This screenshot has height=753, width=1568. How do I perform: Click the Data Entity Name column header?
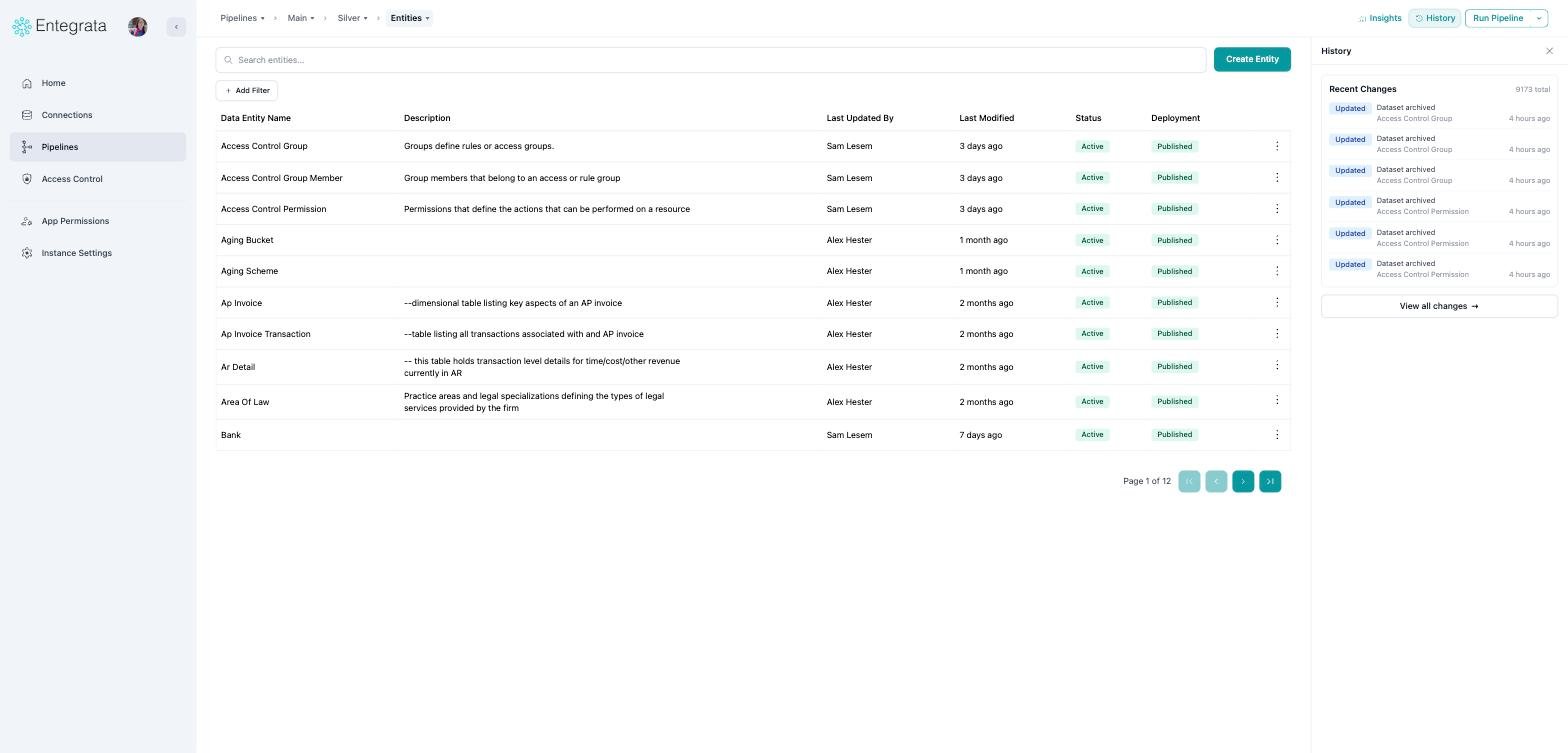[x=256, y=118]
